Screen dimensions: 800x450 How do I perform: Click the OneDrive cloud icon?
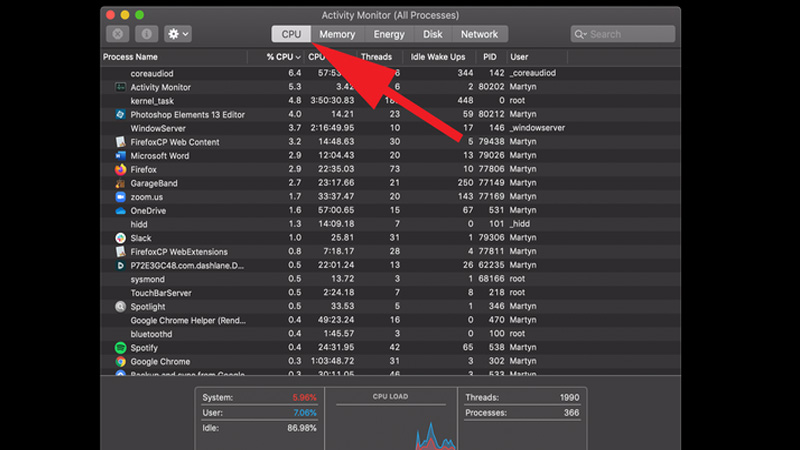click(120, 211)
